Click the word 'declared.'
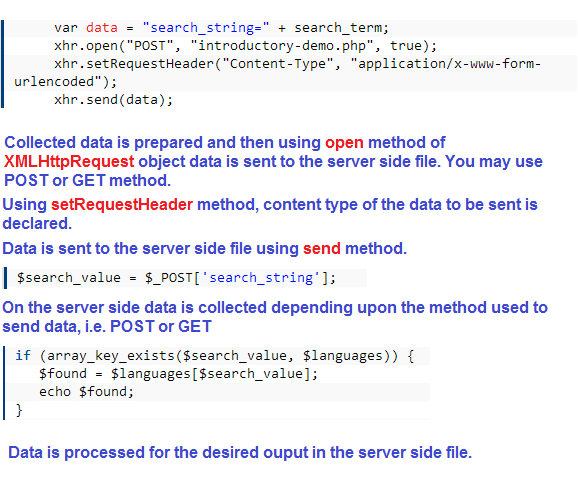This screenshot has height=500, width=578. click(37, 224)
